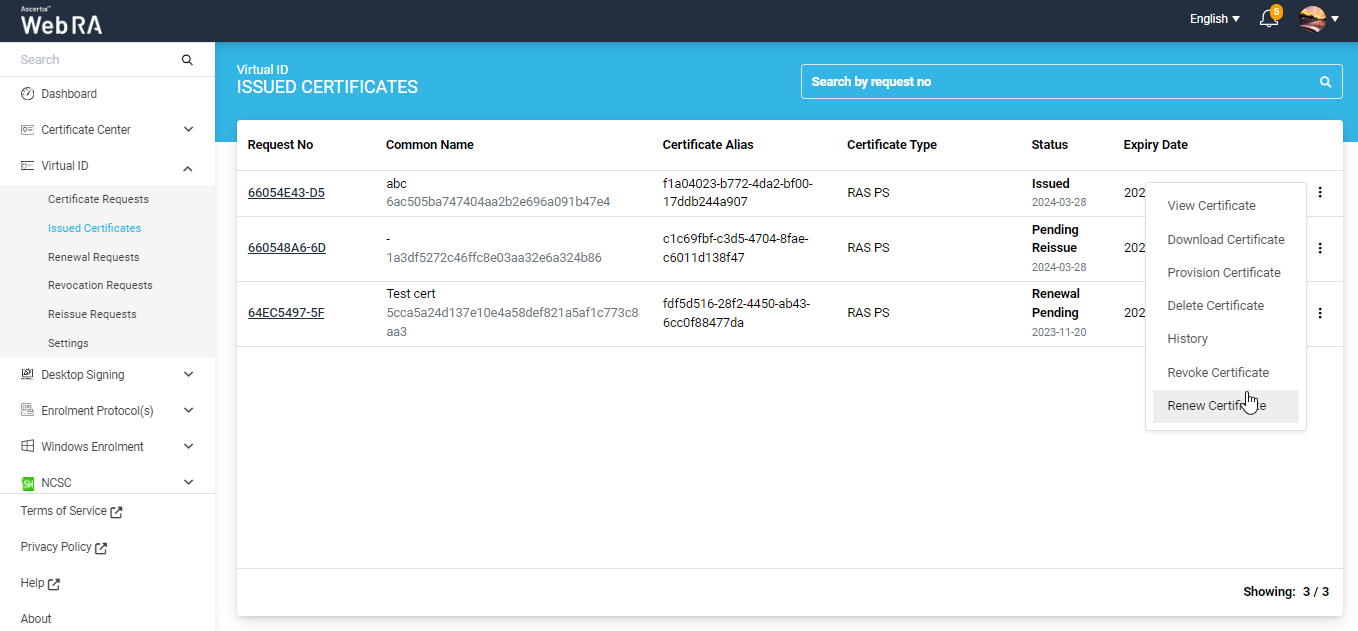Open three-dot menu for request 660548A6-6D
This screenshot has height=631, width=1358.
(1320, 248)
